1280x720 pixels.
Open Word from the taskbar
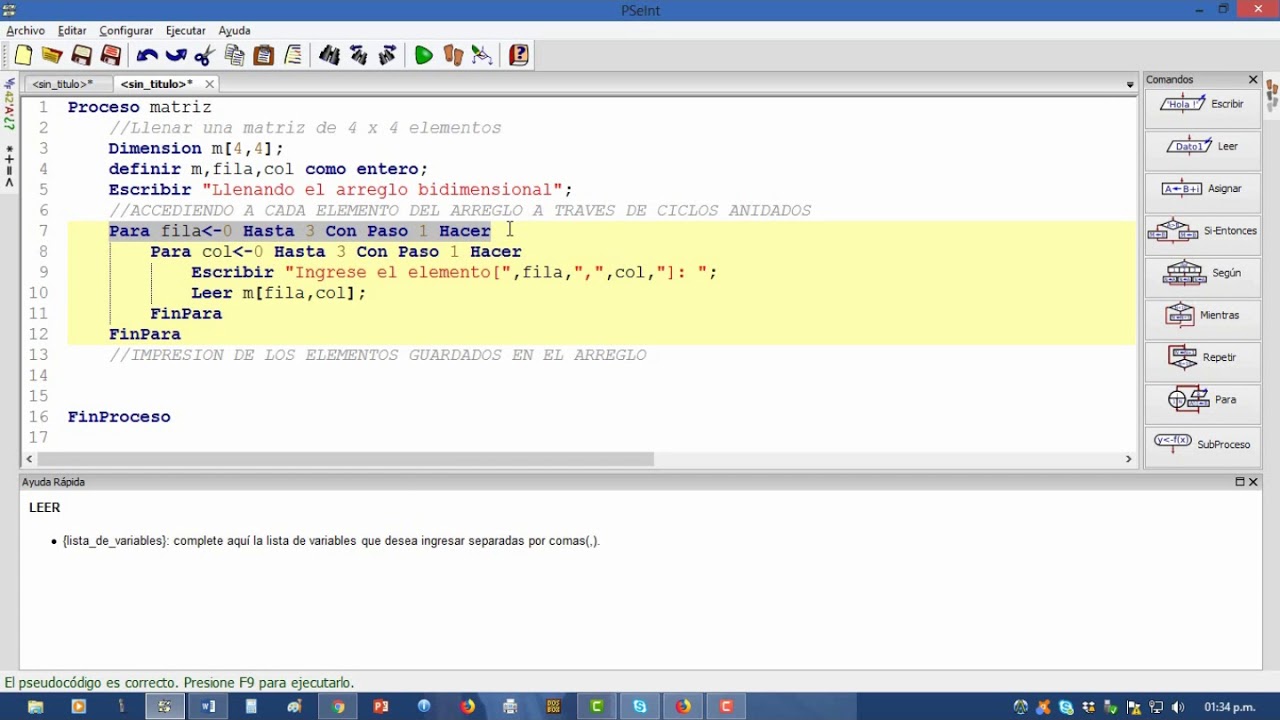(x=208, y=707)
